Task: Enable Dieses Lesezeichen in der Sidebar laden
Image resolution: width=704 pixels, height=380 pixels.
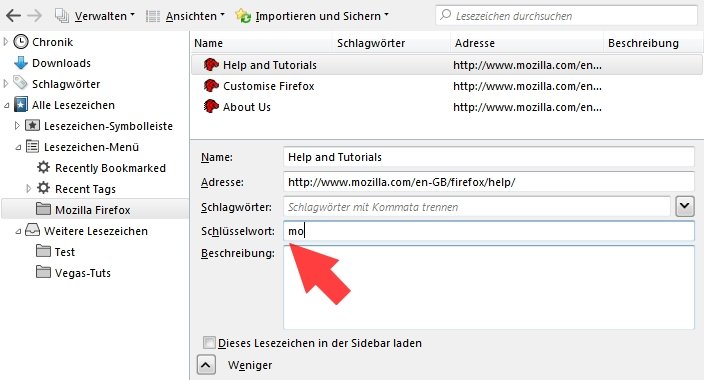Action: [209, 343]
